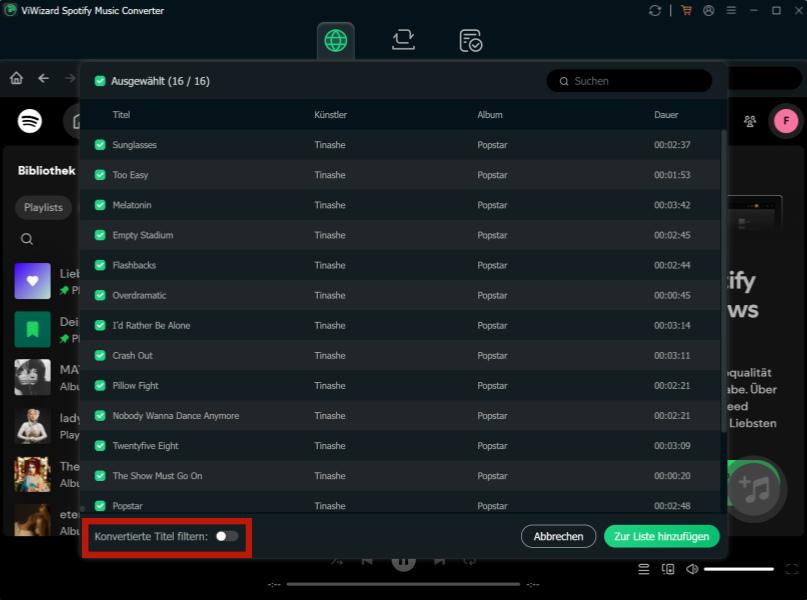The height and width of the screenshot is (600, 807).
Task: Uncheck the Crash Out track checkbox
Action: coord(100,356)
